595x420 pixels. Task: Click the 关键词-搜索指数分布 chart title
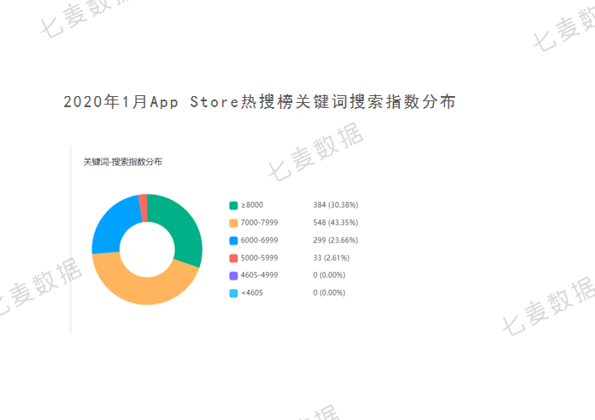click(x=123, y=162)
